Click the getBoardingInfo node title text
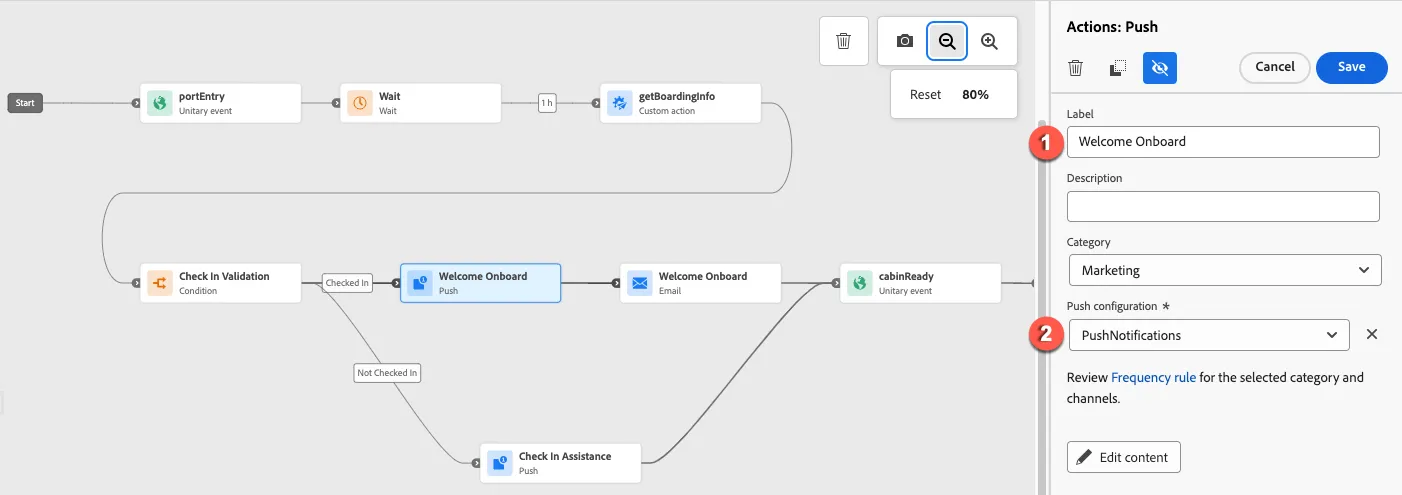Image resolution: width=1402 pixels, height=495 pixels. [x=677, y=97]
